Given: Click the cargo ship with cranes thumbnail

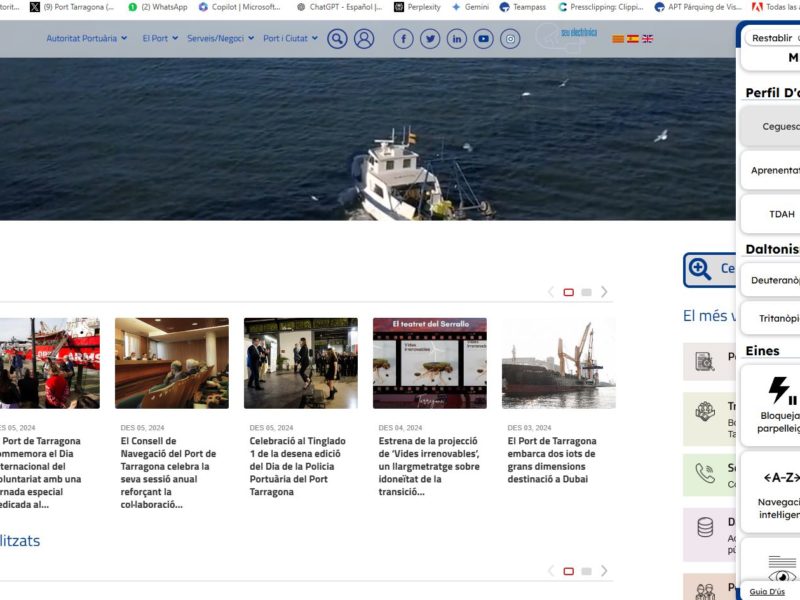Looking at the screenshot, I should 559,363.
